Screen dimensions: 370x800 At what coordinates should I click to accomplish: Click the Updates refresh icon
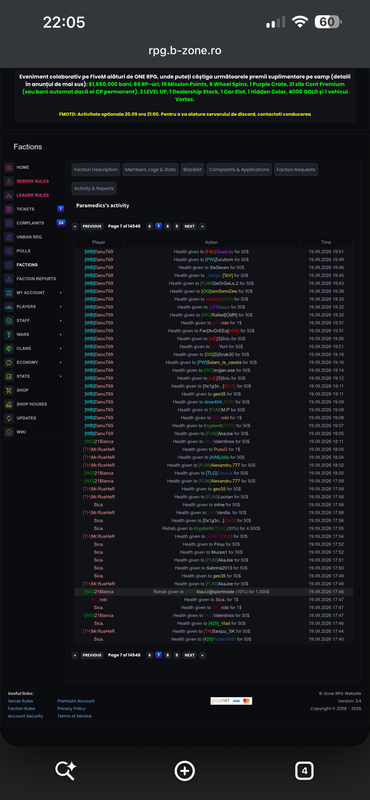pyautogui.click(x=9, y=418)
